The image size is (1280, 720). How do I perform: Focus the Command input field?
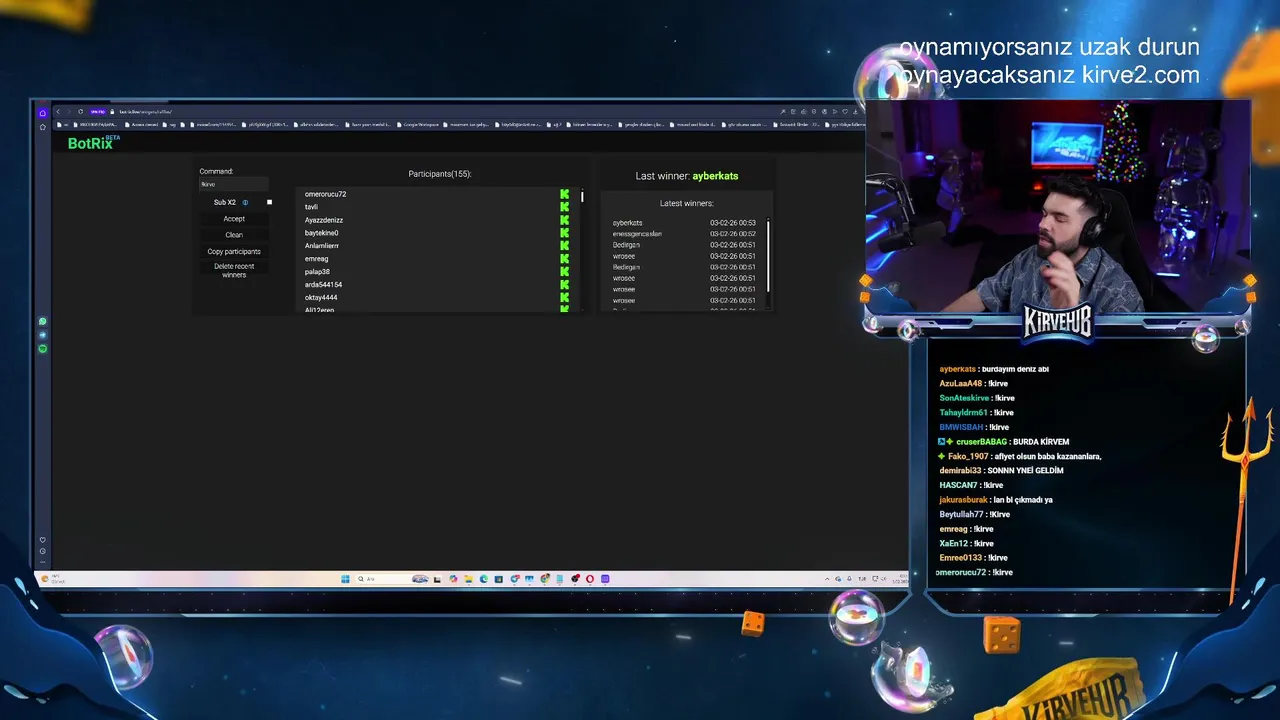[x=234, y=184]
